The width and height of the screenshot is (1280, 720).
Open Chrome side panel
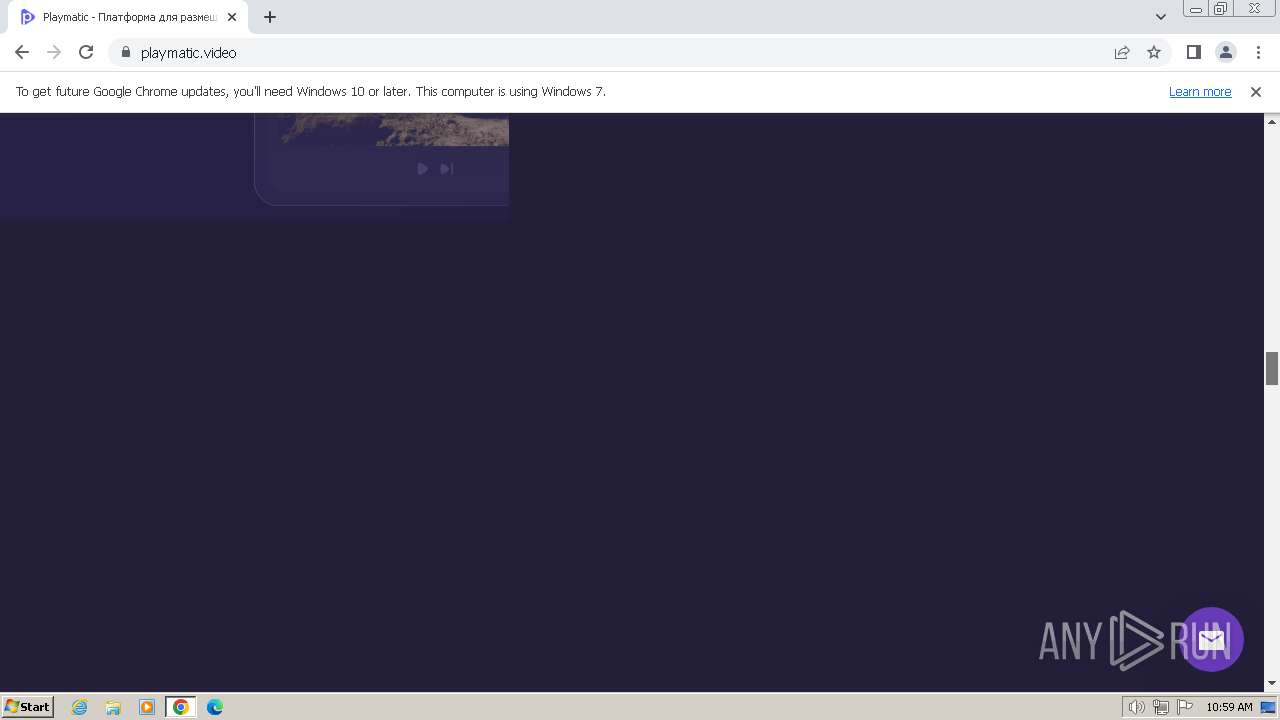[x=1194, y=52]
